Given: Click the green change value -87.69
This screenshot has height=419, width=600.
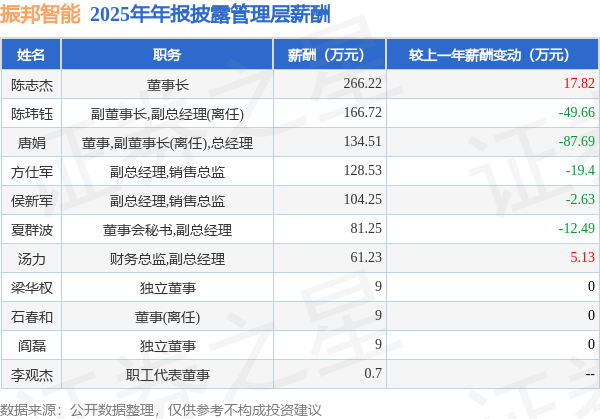Looking at the screenshot, I should [x=577, y=141].
